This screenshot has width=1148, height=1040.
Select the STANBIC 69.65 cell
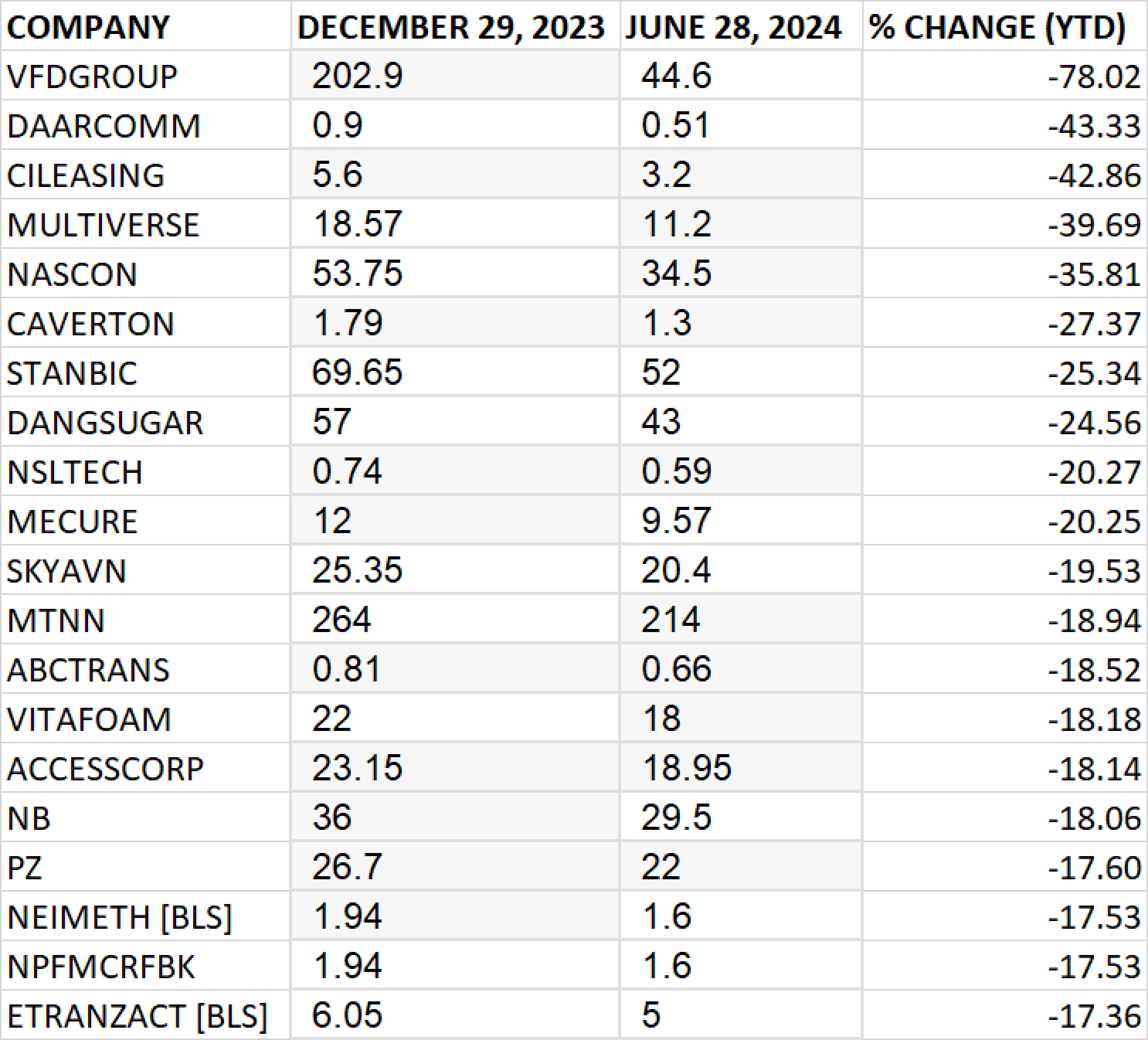tap(455, 372)
